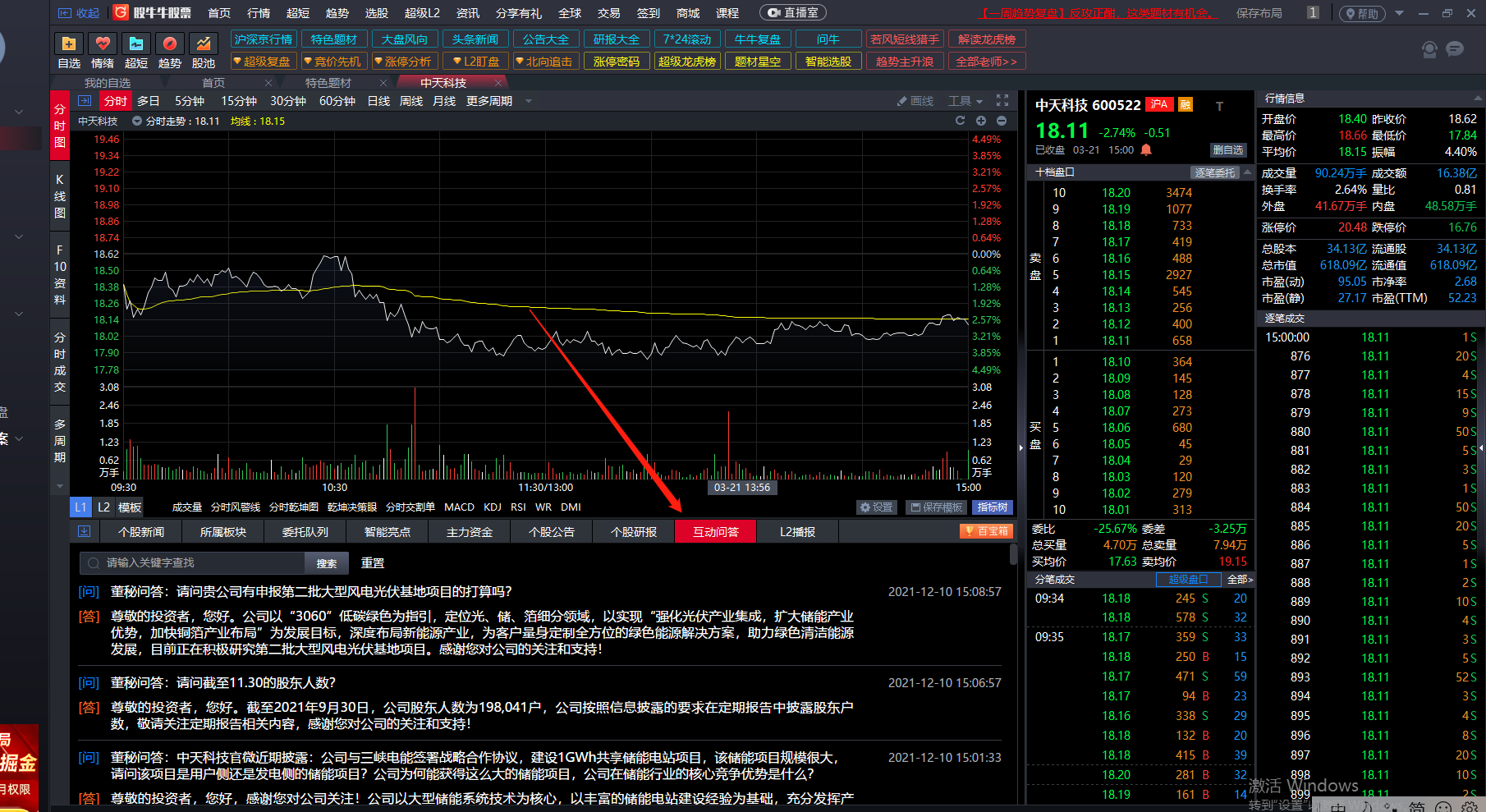Open the 模板 template selector
1486x812 pixels.
[x=130, y=507]
